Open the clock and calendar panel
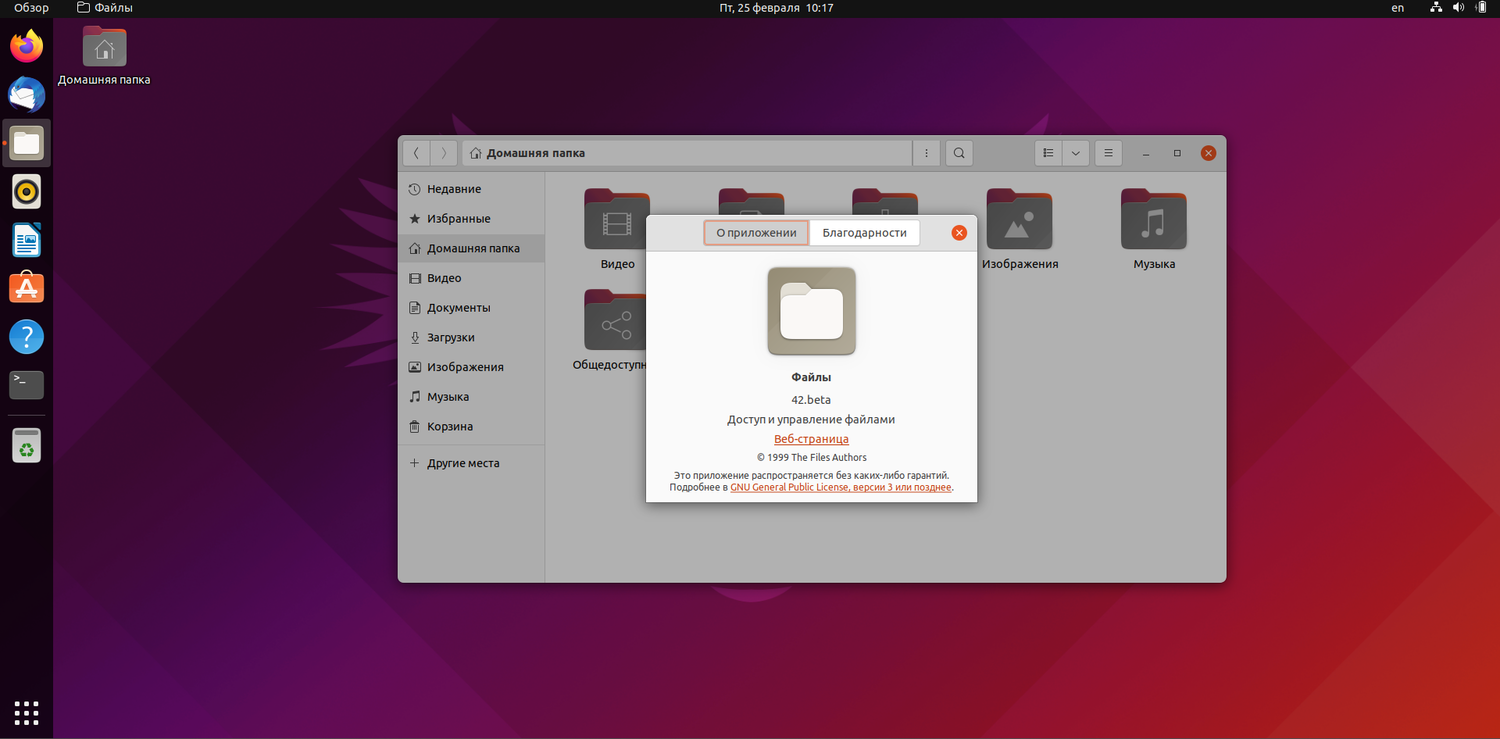Image resolution: width=1500 pixels, height=739 pixels. click(x=776, y=8)
